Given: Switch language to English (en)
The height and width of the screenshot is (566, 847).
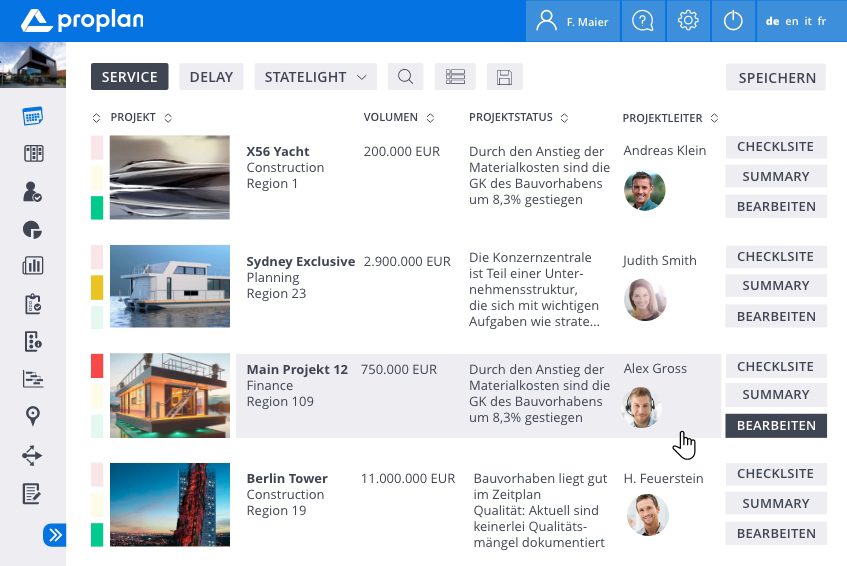Looking at the screenshot, I should point(791,21).
